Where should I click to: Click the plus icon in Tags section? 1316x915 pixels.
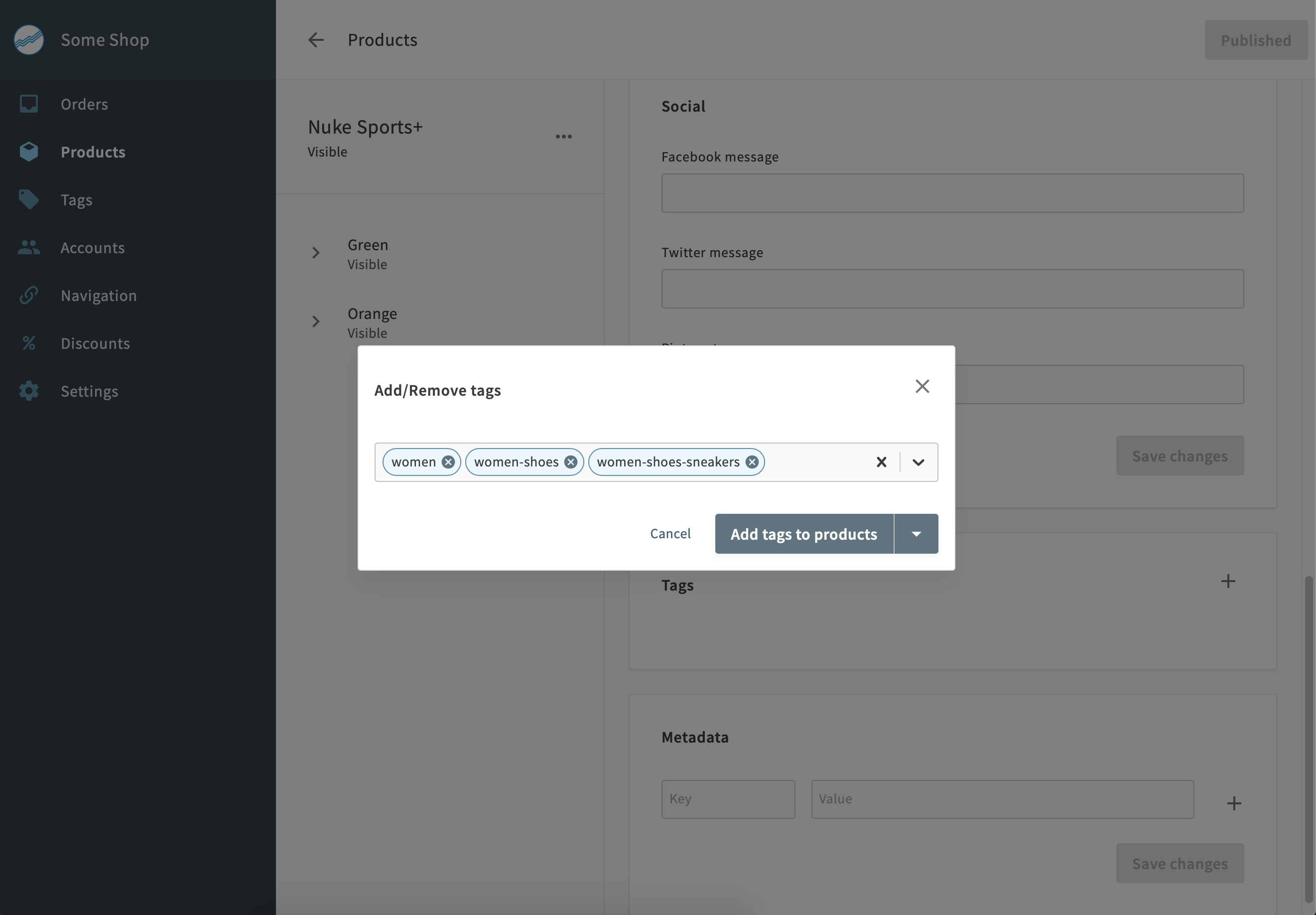[x=1228, y=581]
